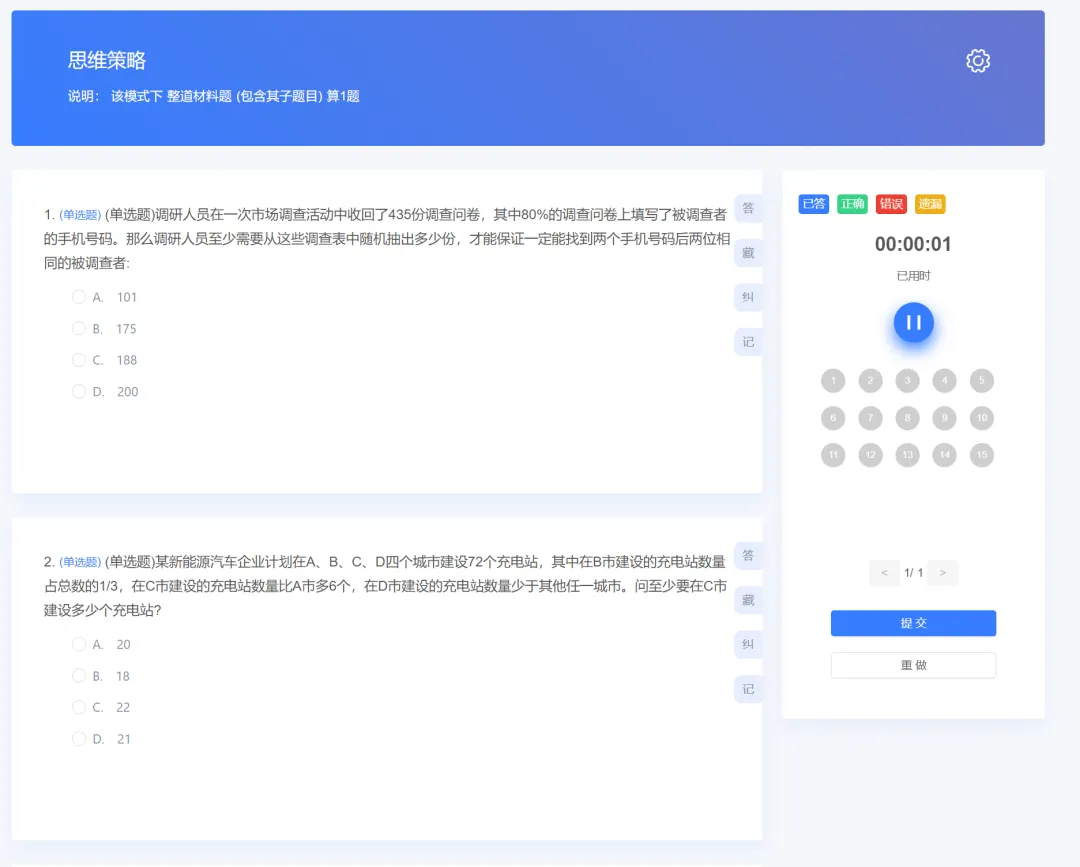Jump to question number 3 circle
Viewport: 1080px width, 867px height.
pyautogui.click(x=907, y=380)
